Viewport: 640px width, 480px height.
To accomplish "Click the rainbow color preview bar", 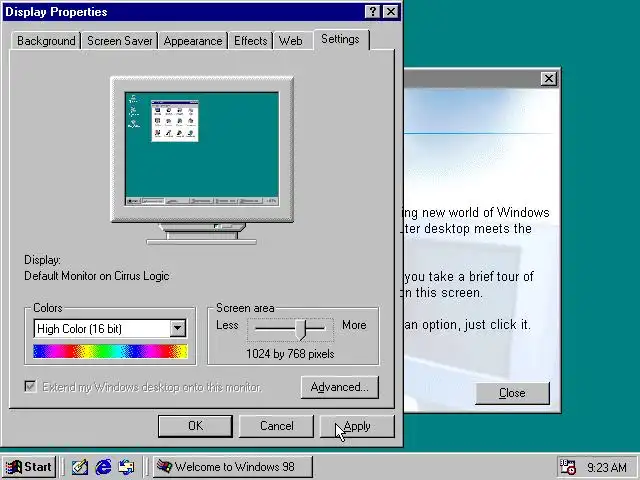I will tap(110, 351).
